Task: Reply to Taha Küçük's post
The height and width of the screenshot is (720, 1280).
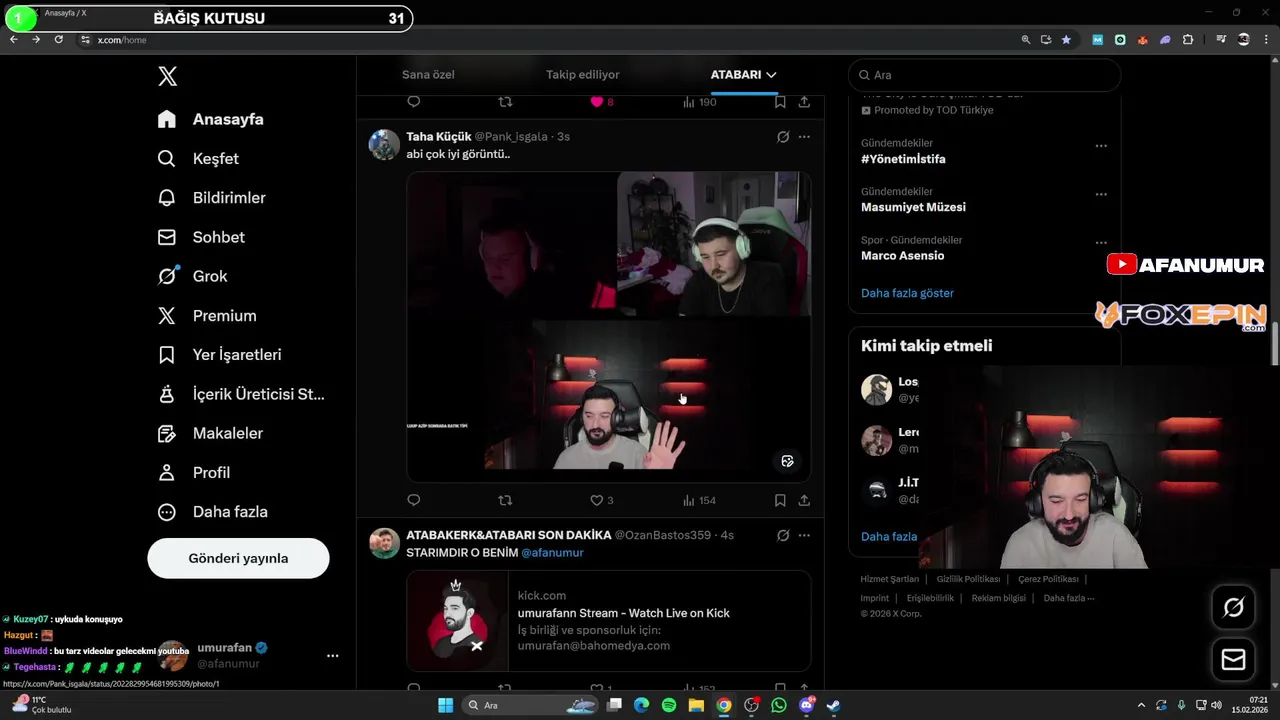Action: point(414,500)
